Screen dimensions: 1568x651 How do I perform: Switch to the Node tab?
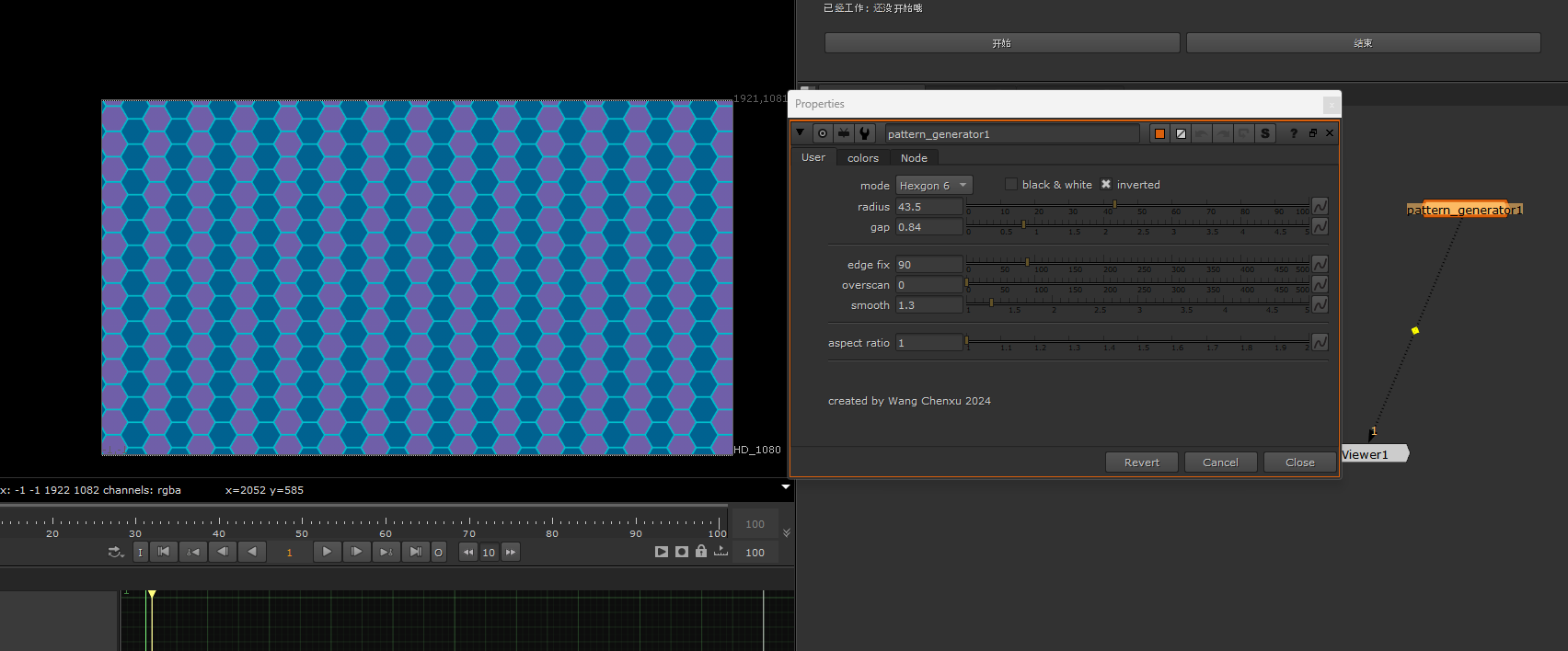[x=914, y=158]
